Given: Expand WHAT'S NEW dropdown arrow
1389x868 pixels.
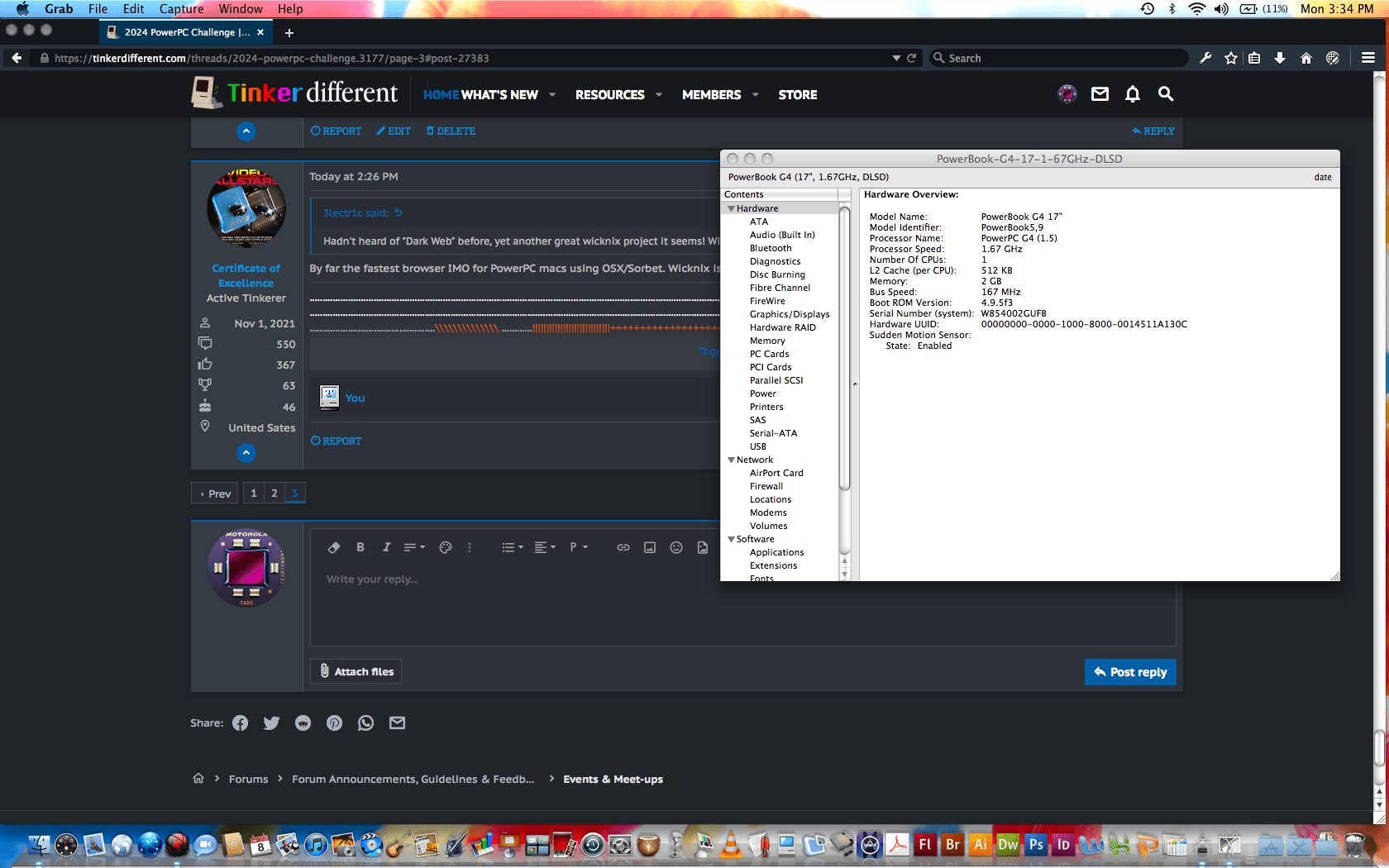Looking at the screenshot, I should pyautogui.click(x=552, y=95).
